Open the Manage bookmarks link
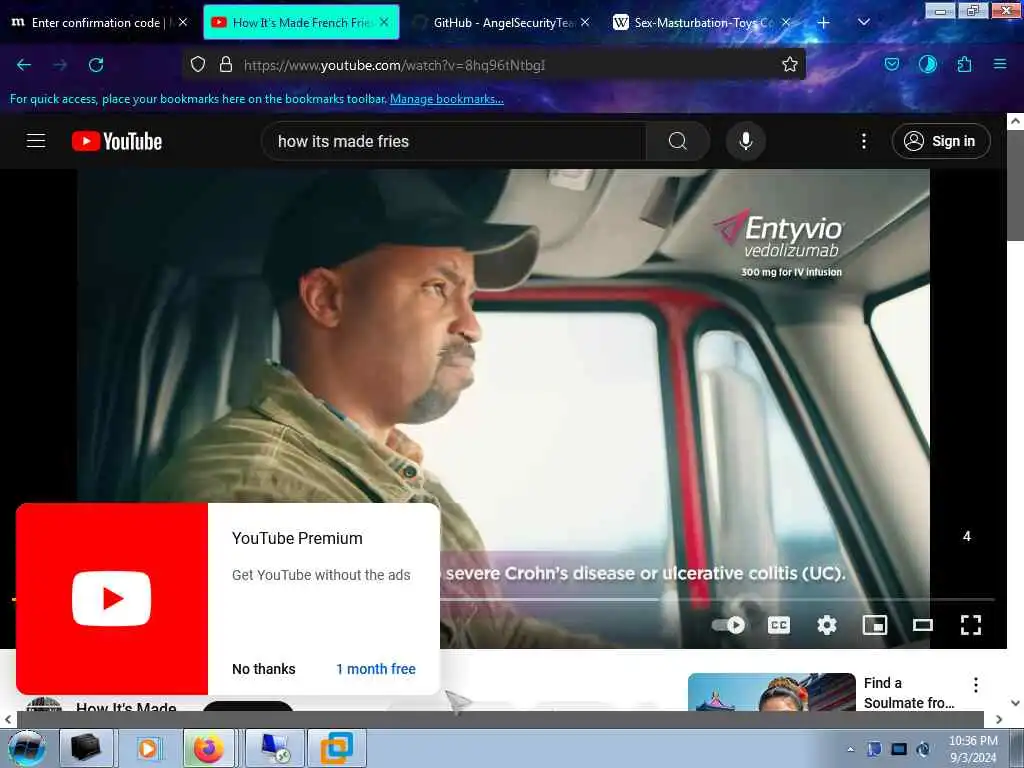Viewport: 1024px width, 768px height. 447,99
